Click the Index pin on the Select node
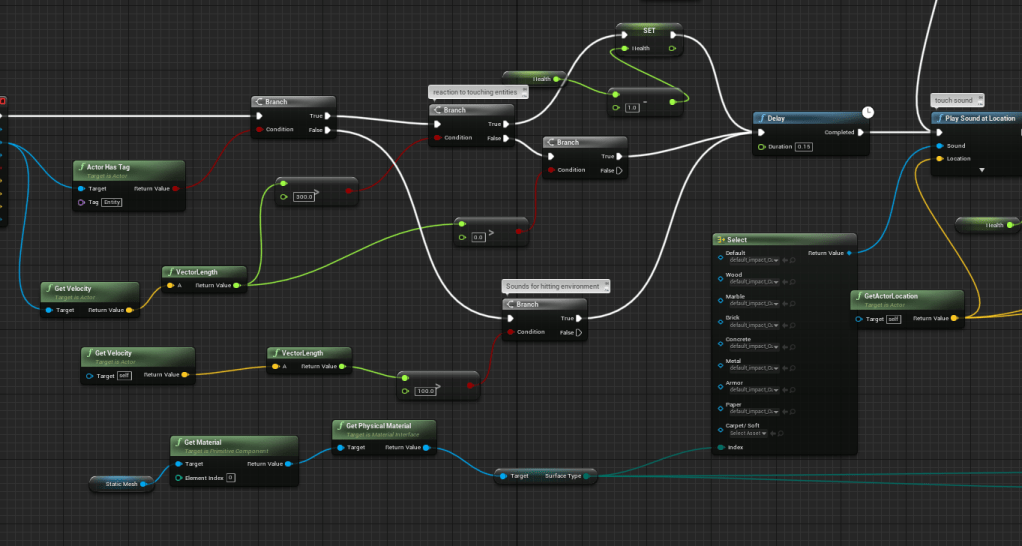1022x546 pixels. coord(720,447)
